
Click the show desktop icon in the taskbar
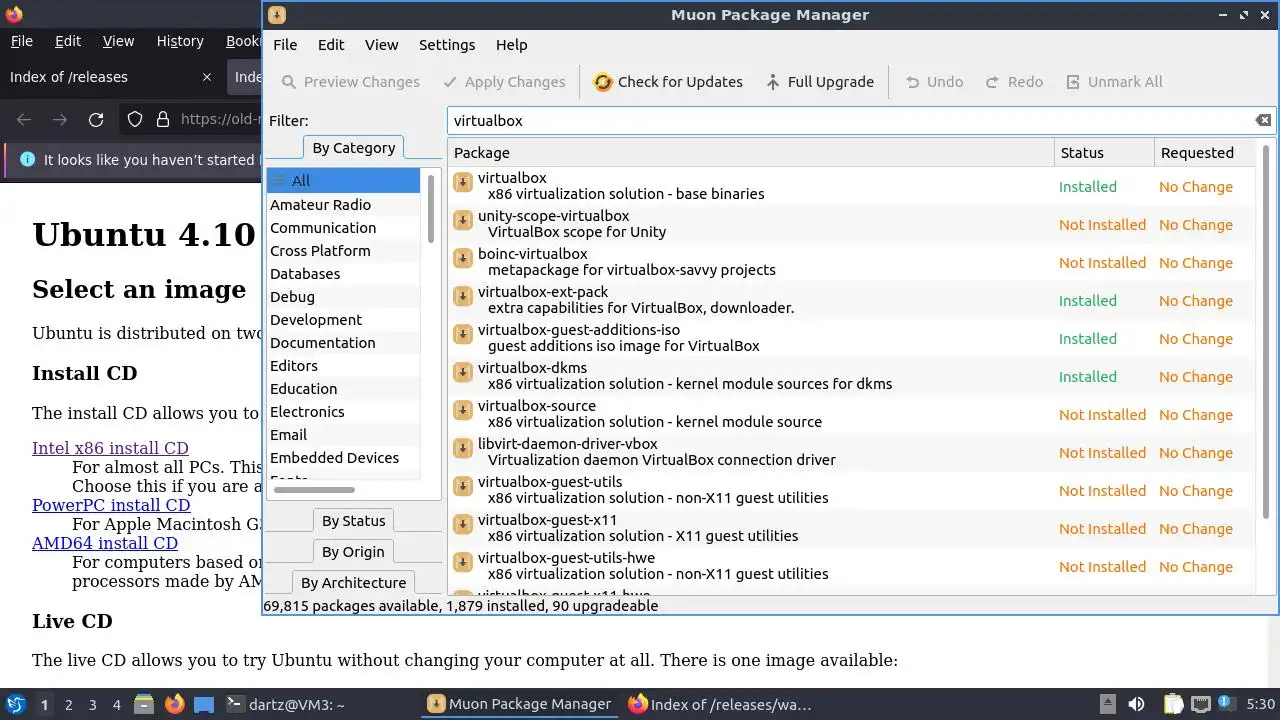pos(204,704)
